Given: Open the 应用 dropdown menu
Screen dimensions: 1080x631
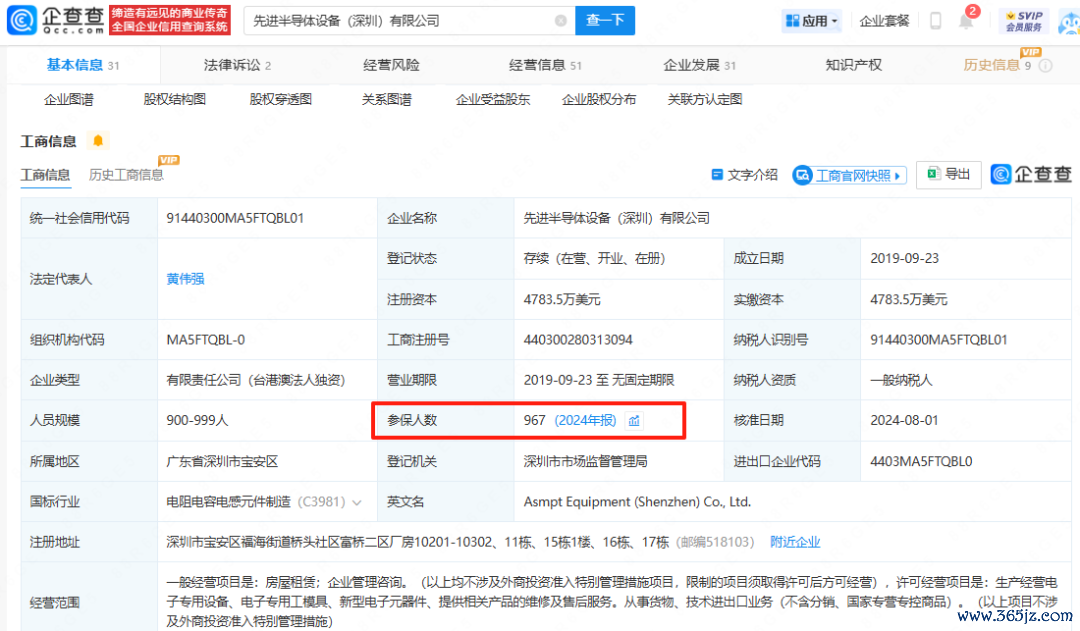Looking at the screenshot, I should [x=811, y=21].
